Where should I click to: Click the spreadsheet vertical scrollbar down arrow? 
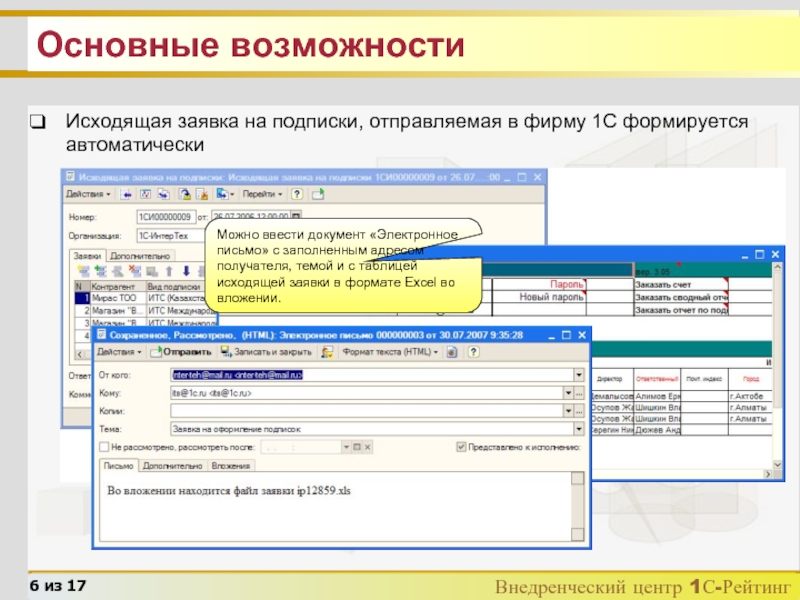[x=777, y=464]
